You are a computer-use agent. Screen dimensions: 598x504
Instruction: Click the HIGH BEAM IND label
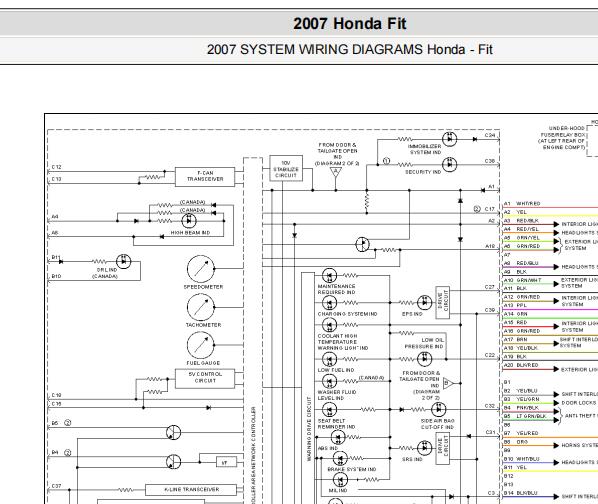point(190,233)
